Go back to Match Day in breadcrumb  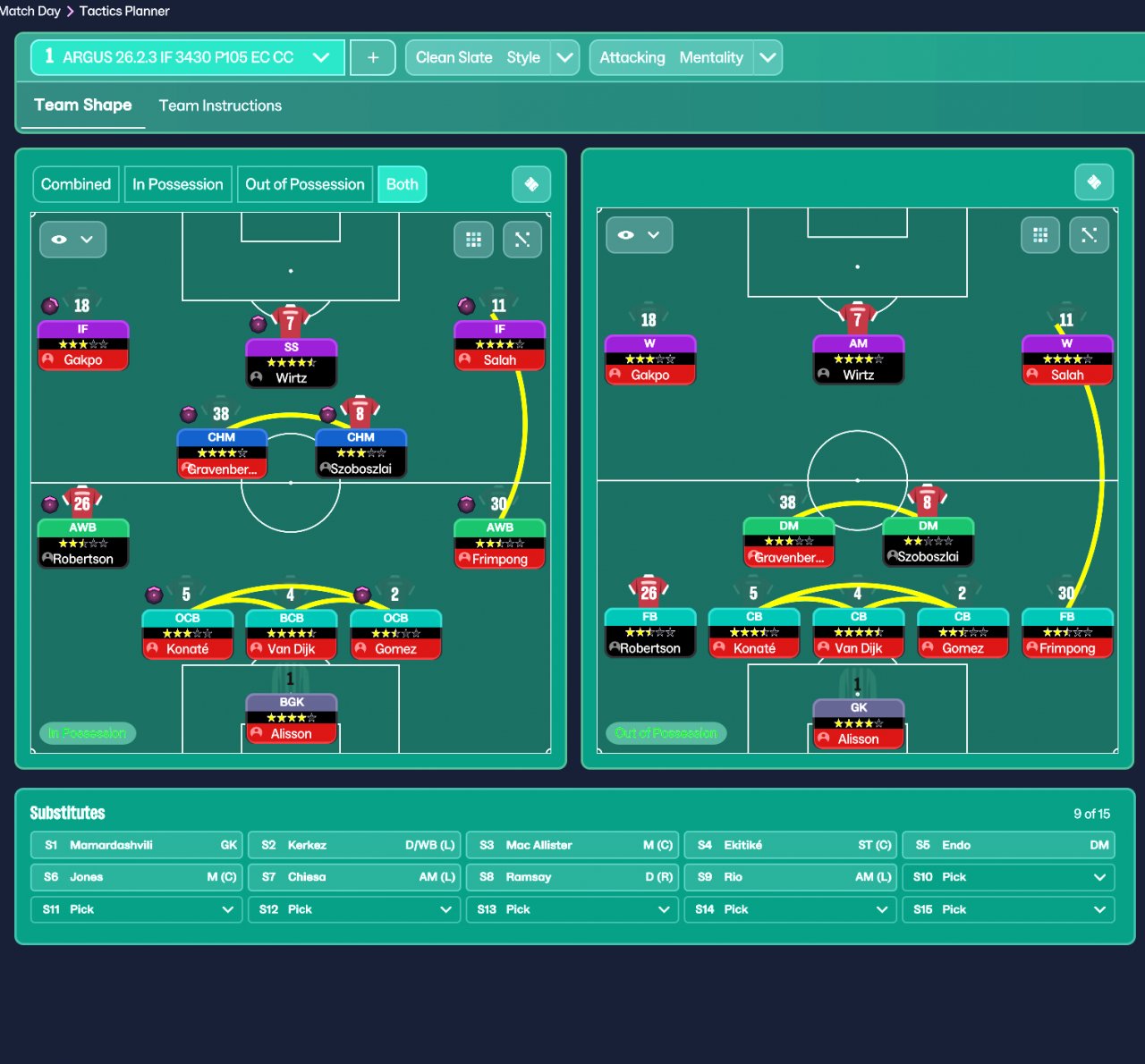(x=30, y=11)
